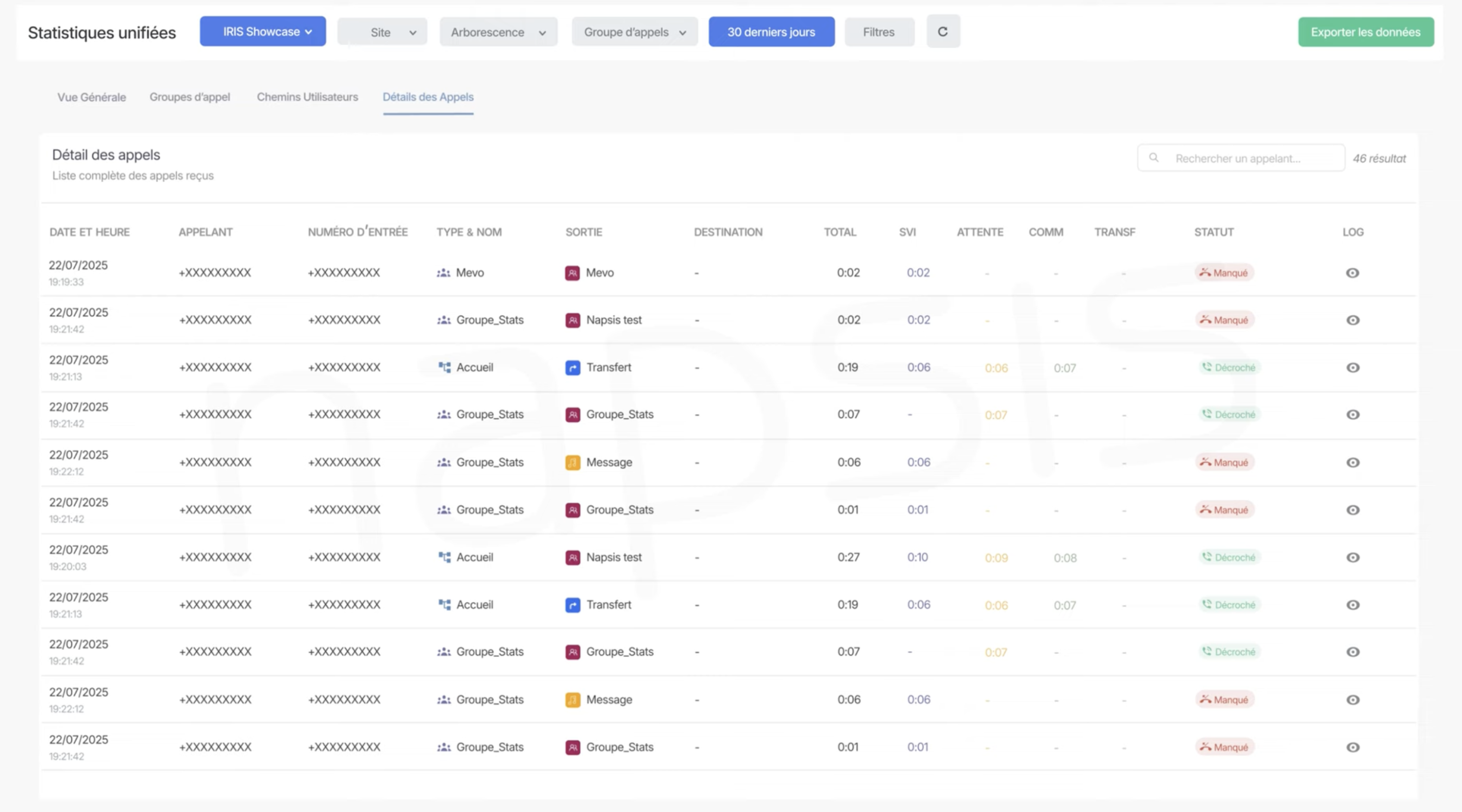Click the Décroché status badge on the 19:20:03 call
The height and width of the screenshot is (812, 1462).
pyautogui.click(x=1229, y=558)
